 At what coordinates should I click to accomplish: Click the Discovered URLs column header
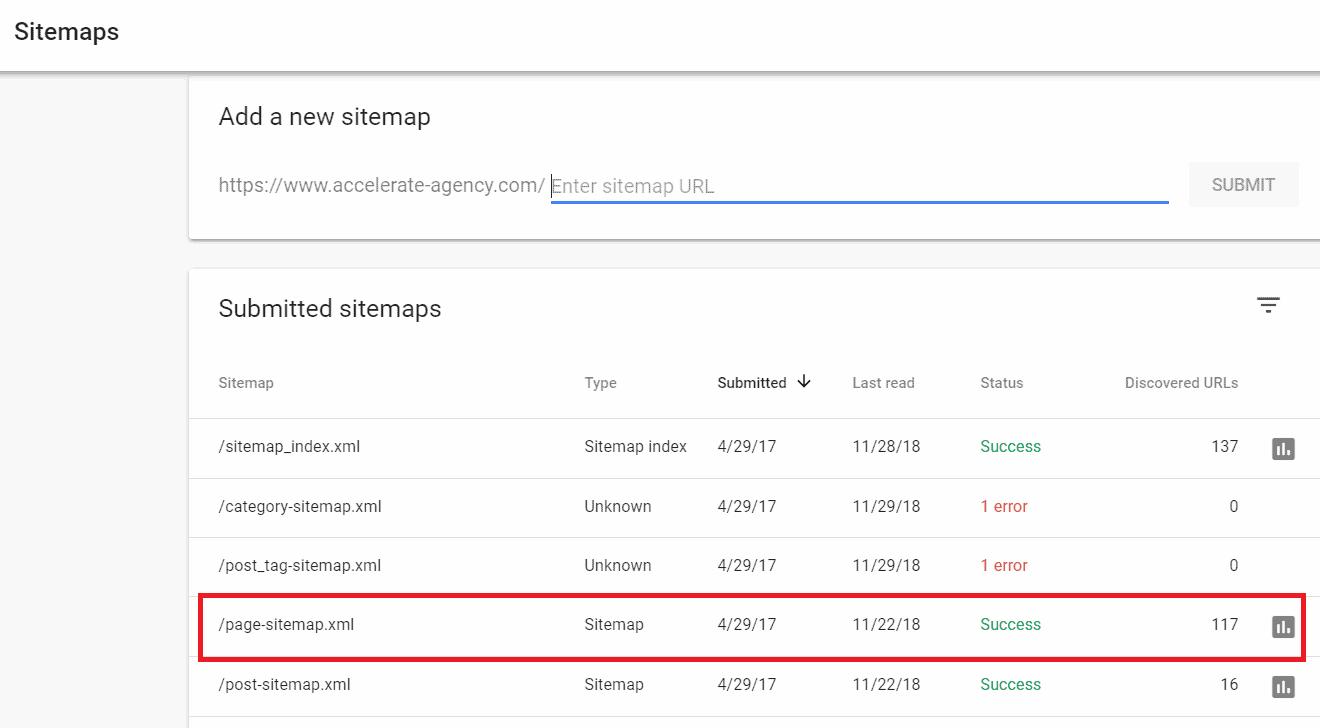[x=1181, y=383]
